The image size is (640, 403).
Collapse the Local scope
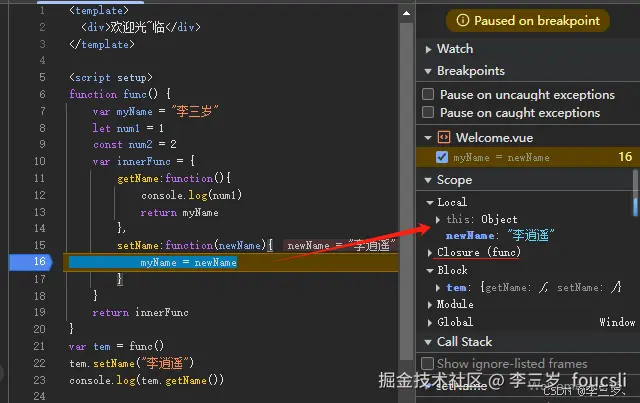429,202
